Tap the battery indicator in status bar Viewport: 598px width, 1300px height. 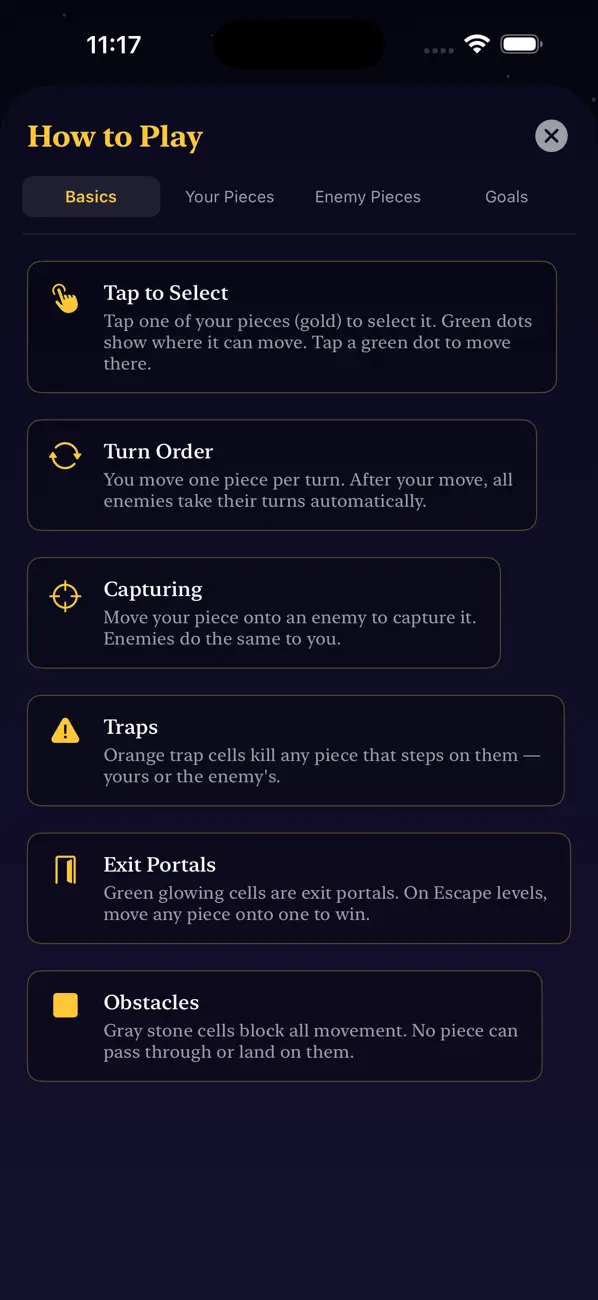click(x=522, y=44)
